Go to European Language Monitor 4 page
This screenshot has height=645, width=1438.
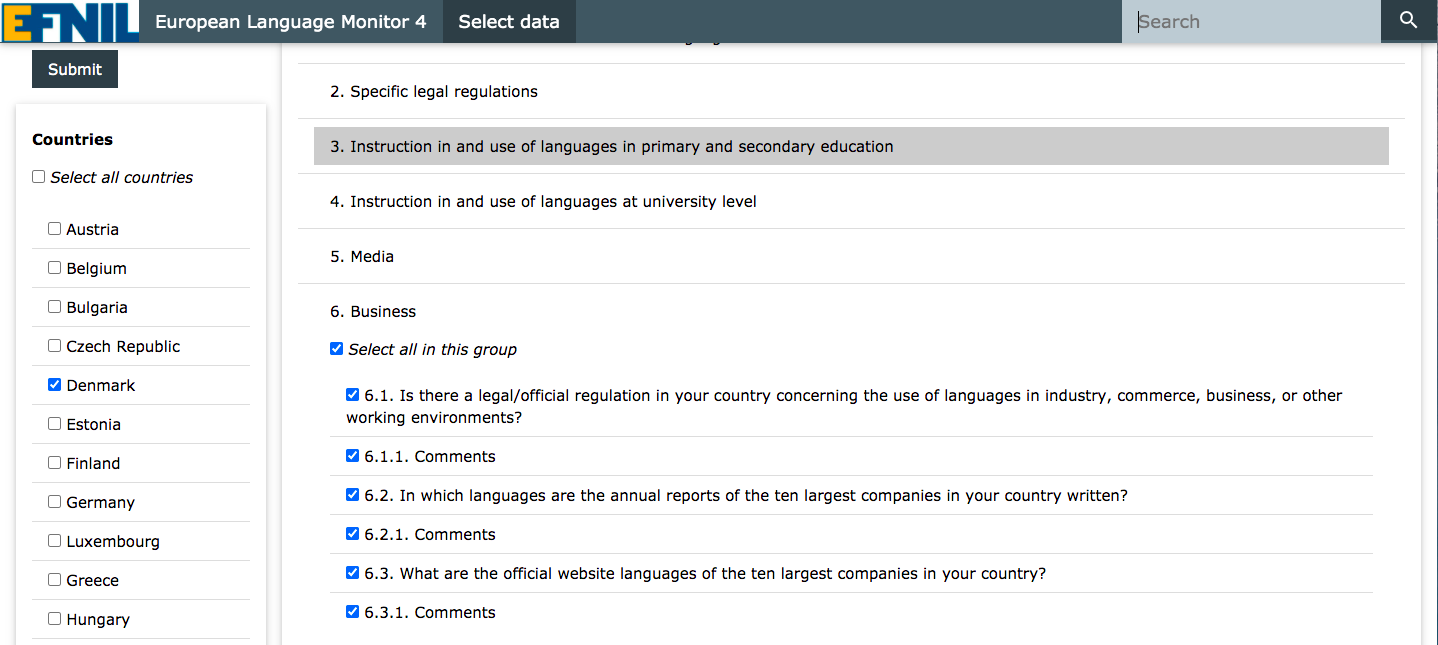coord(290,22)
